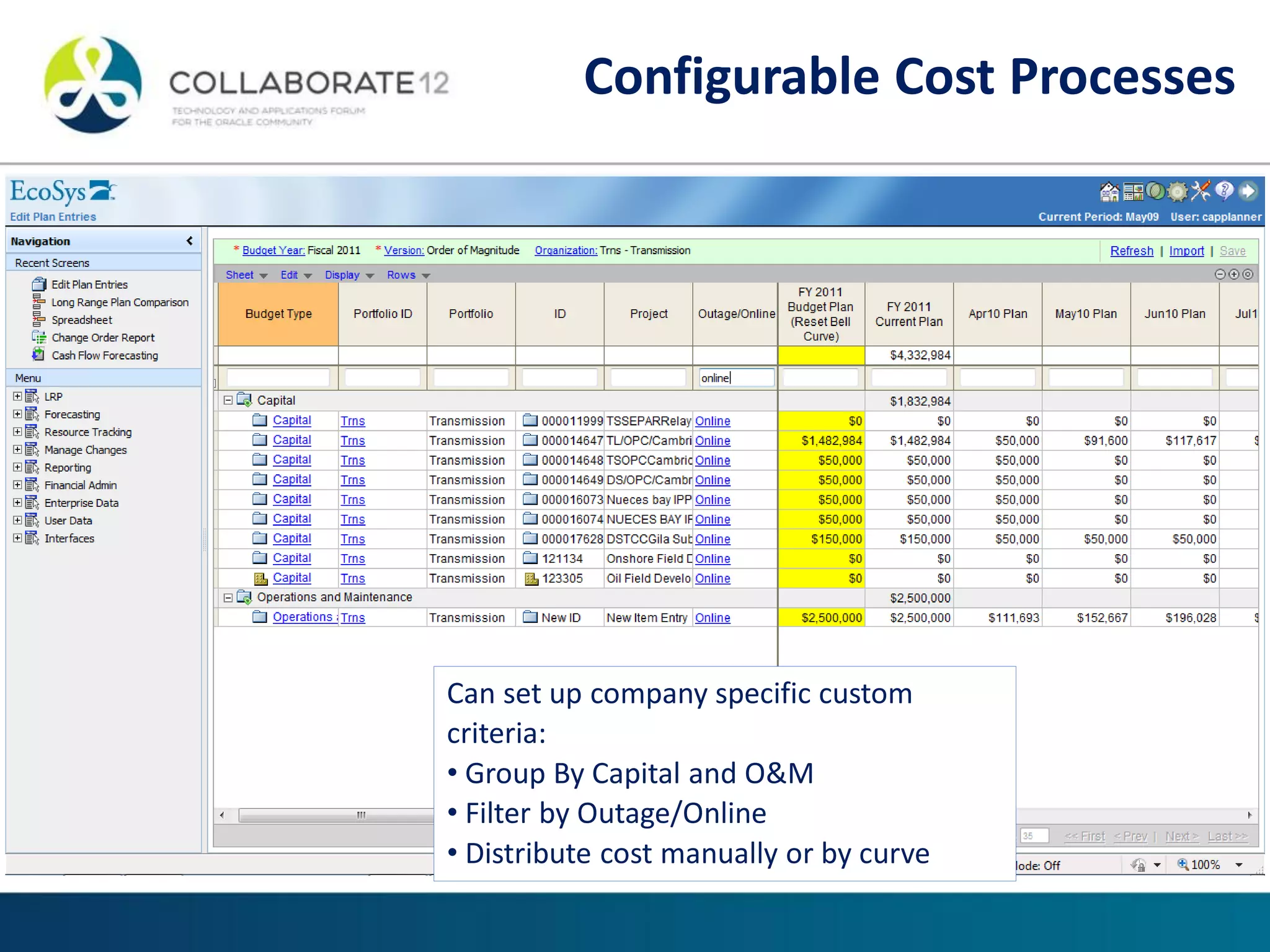Open the Home house icon

tap(1109, 192)
